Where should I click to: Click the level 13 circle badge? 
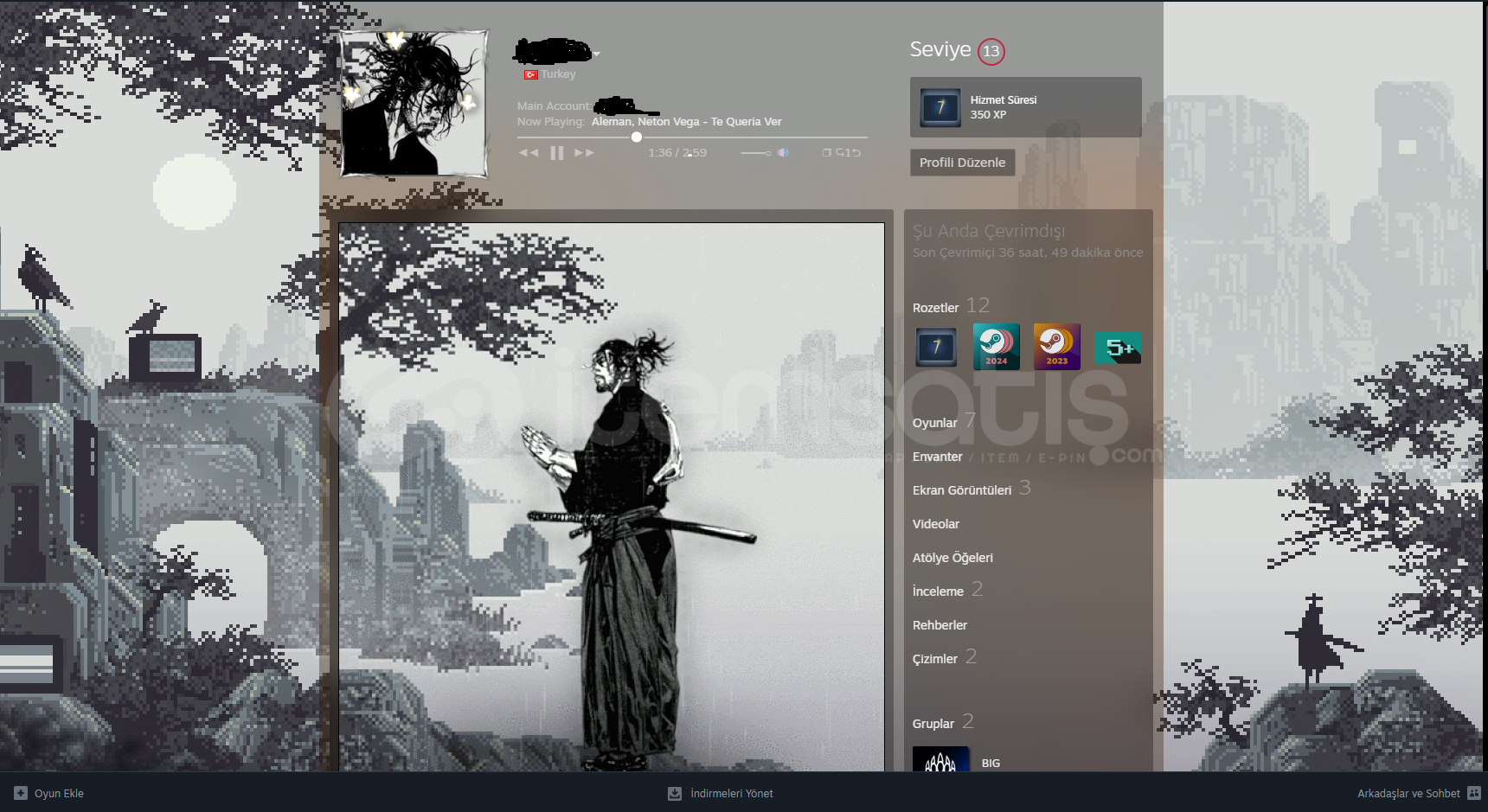991,51
